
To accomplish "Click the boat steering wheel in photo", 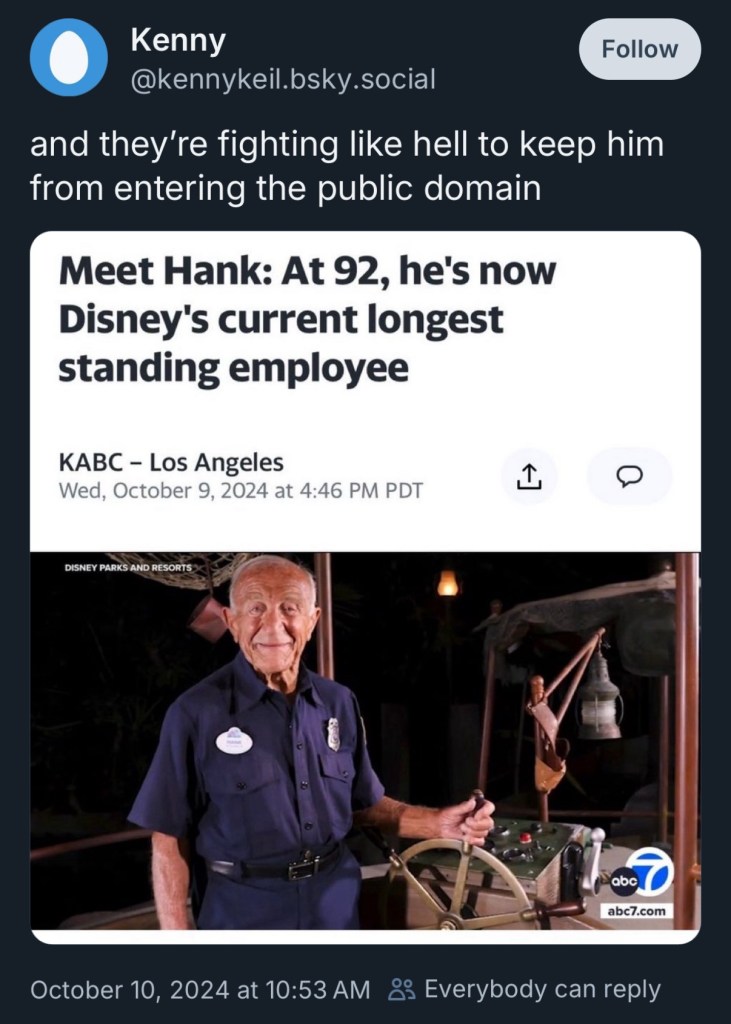I will (463, 884).
